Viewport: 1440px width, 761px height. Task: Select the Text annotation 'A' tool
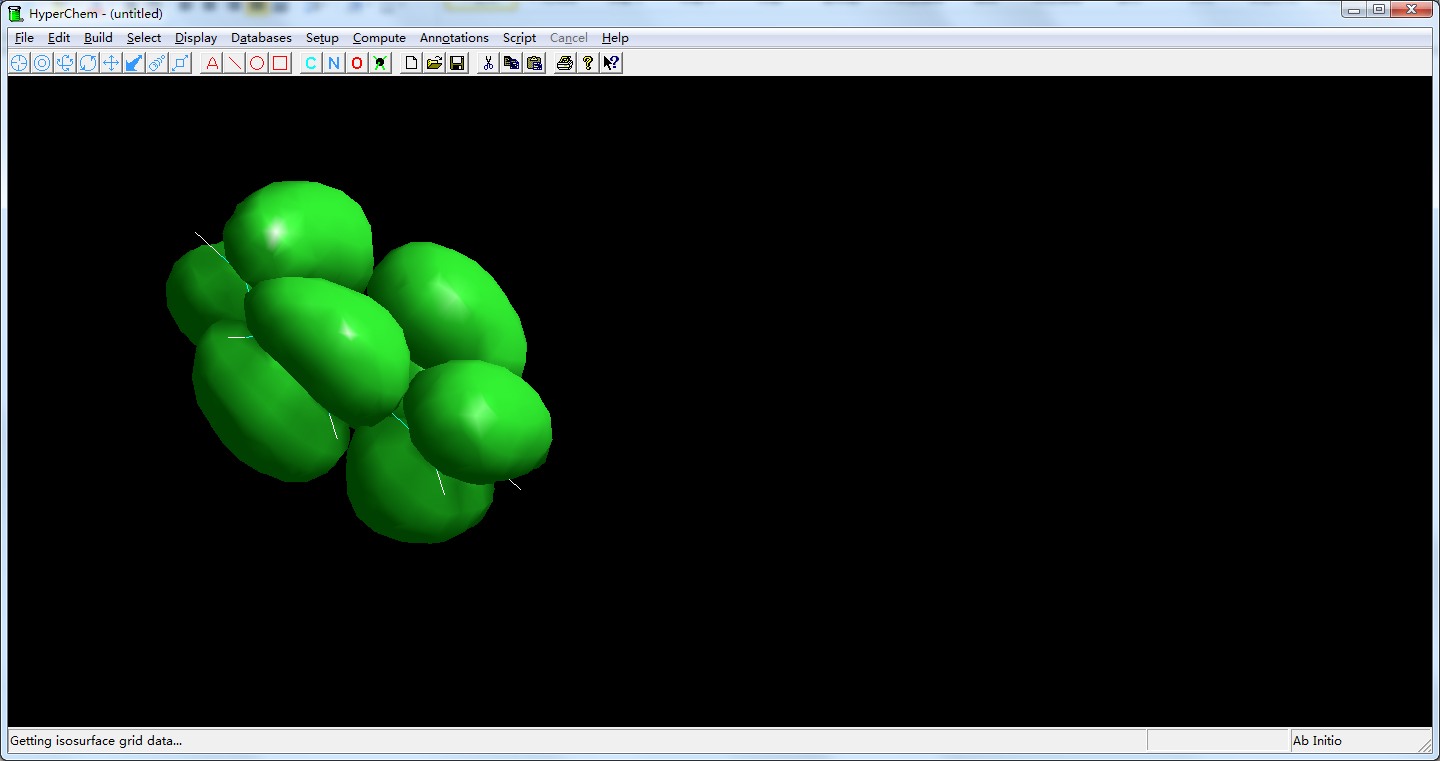(212, 63)
